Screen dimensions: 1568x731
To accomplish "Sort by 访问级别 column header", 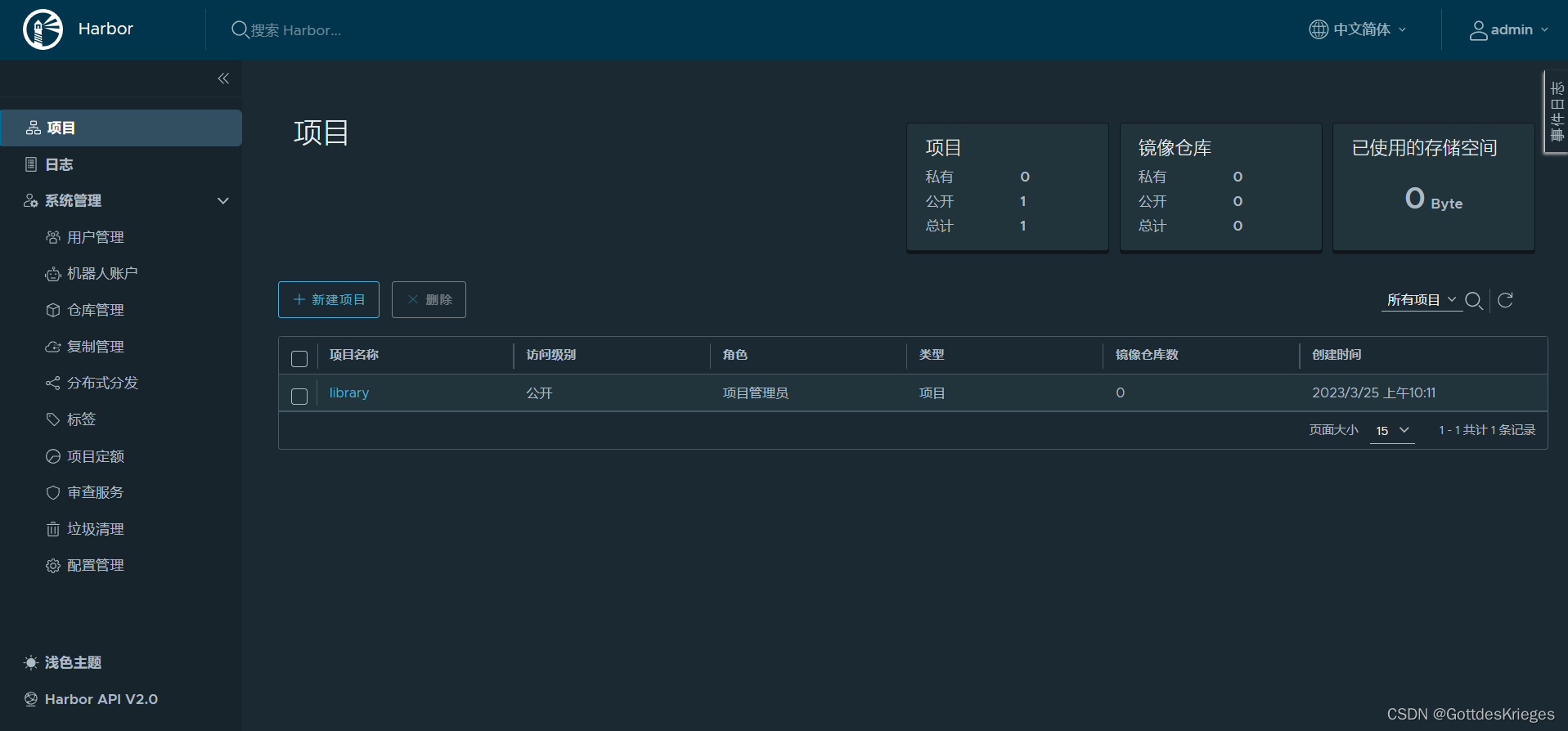I will (551, 355).
